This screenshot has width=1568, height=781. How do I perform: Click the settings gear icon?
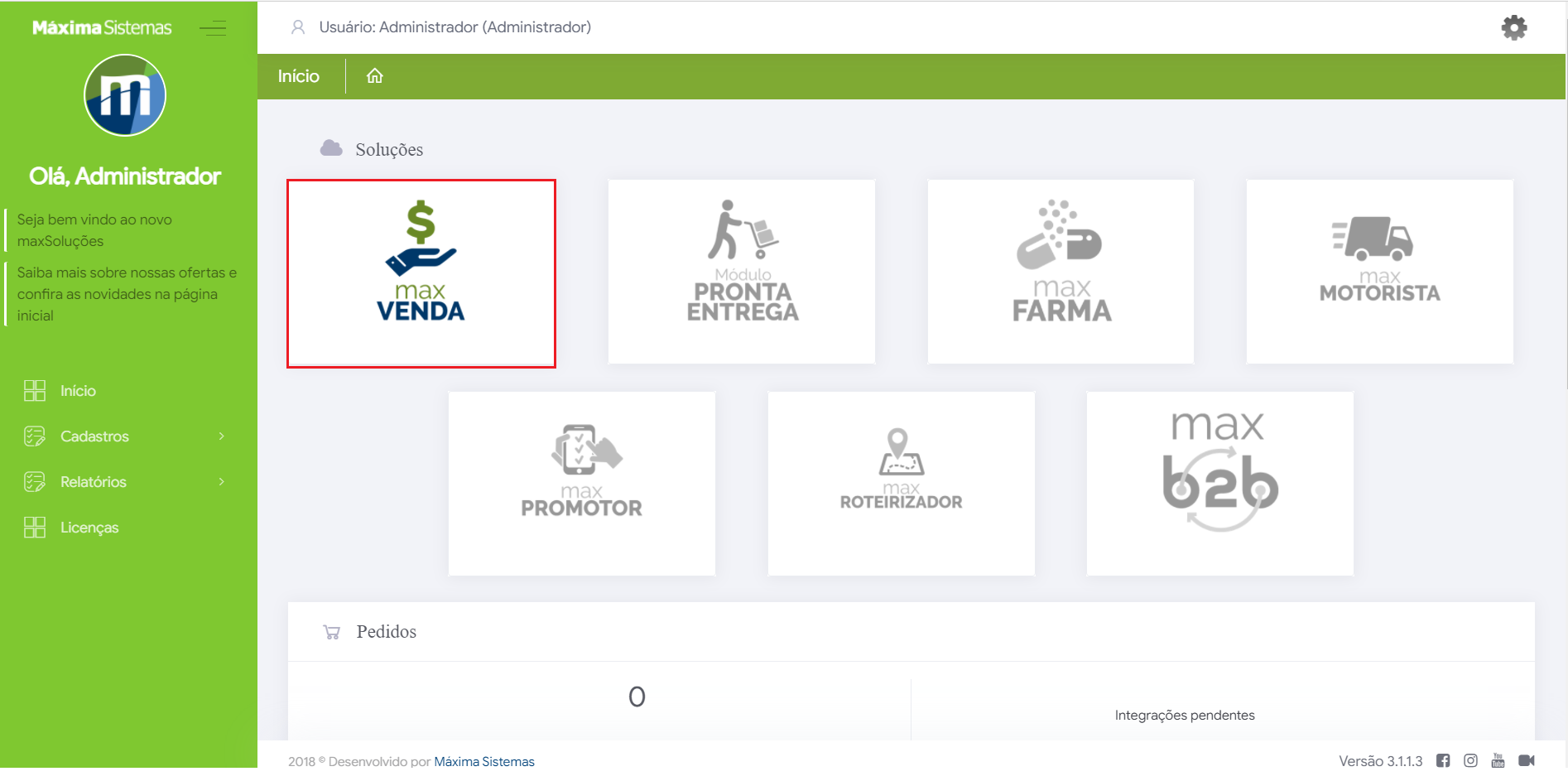coord(1514,27)
